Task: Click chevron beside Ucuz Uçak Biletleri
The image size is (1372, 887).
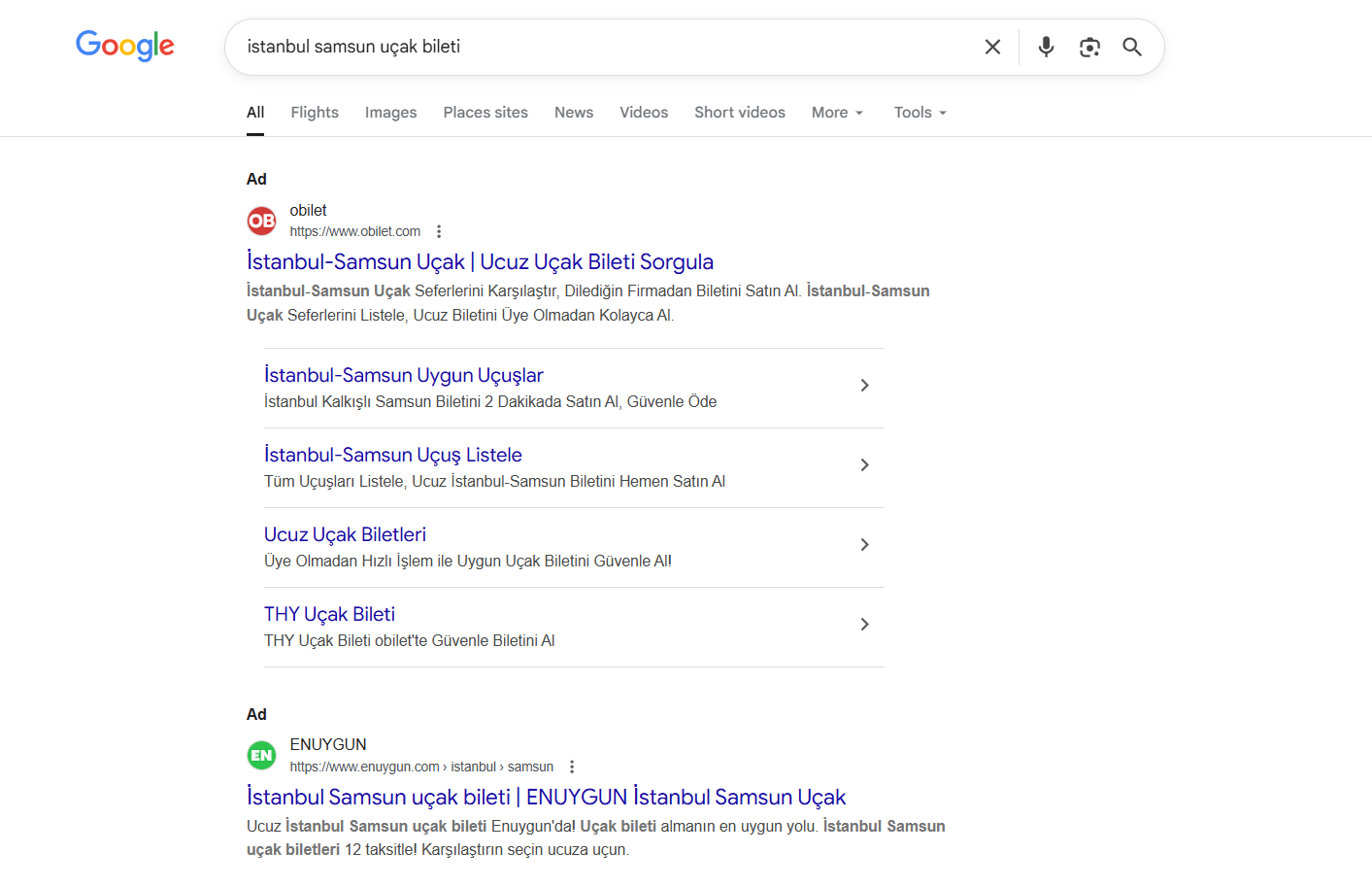Action: click(x=864, y=545)
